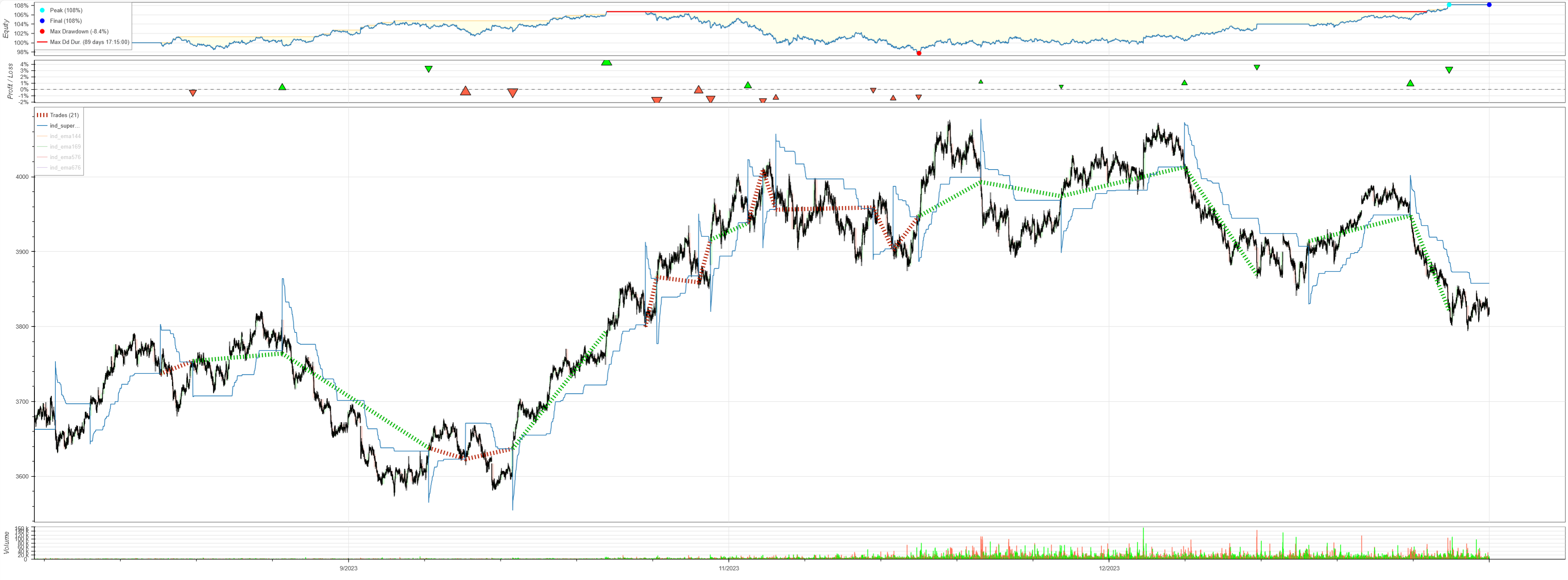This screenshot has width=1568, height=580.
Task: Click the leftmost green up-triangle trade marker
Action: click(x=282, y=86)
